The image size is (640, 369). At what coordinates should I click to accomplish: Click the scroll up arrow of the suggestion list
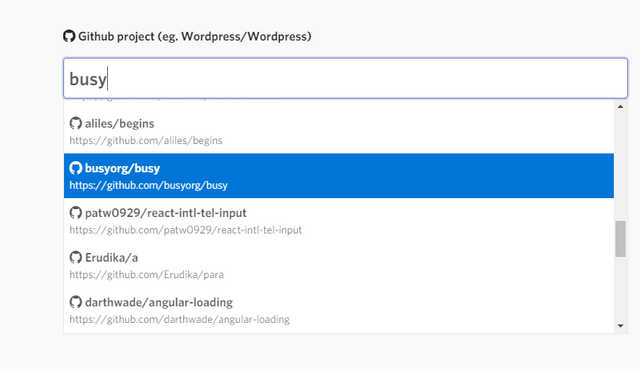click(x=620, y=107)
